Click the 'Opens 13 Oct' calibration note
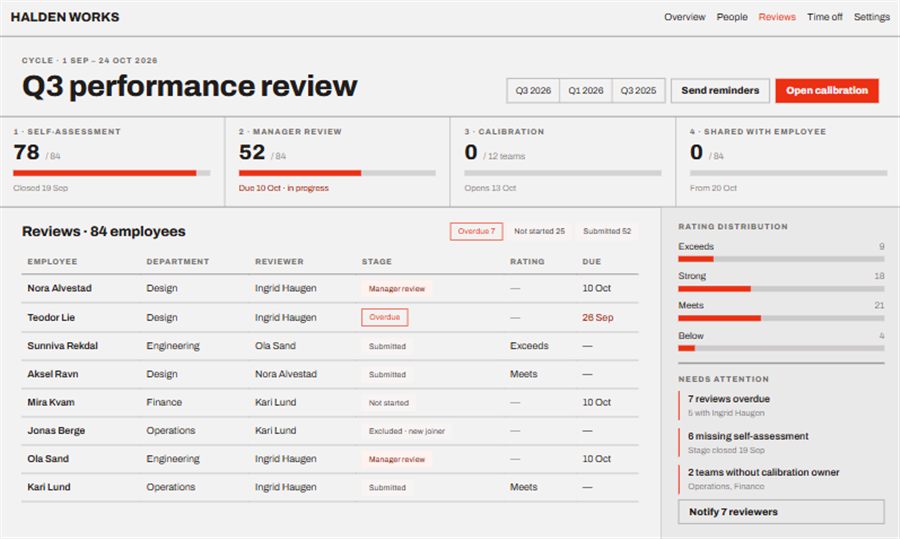Image resolution: width=900 pixels, height=539 pixels. pyautogui.click(x=490, y=188)
